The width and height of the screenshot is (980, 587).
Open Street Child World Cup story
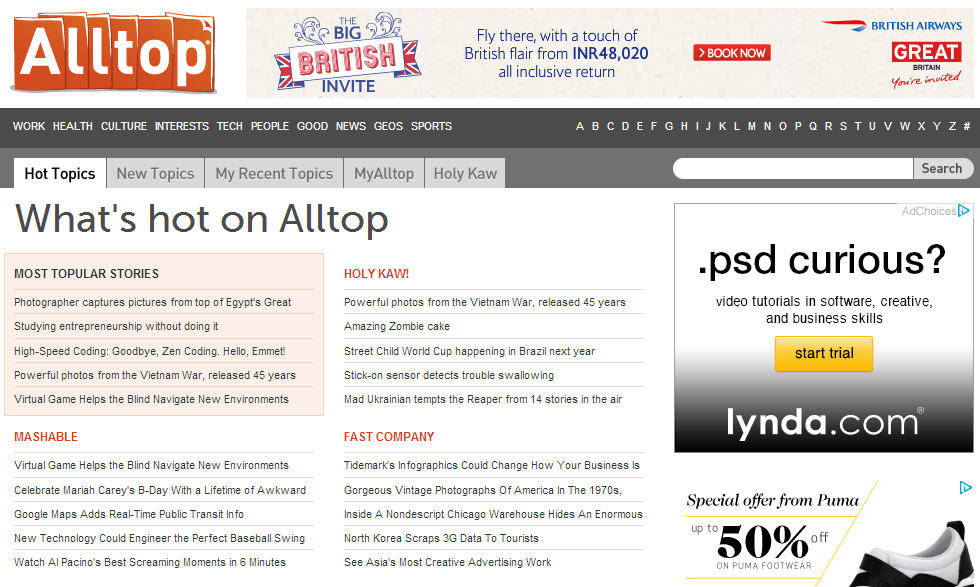point(469,351)
